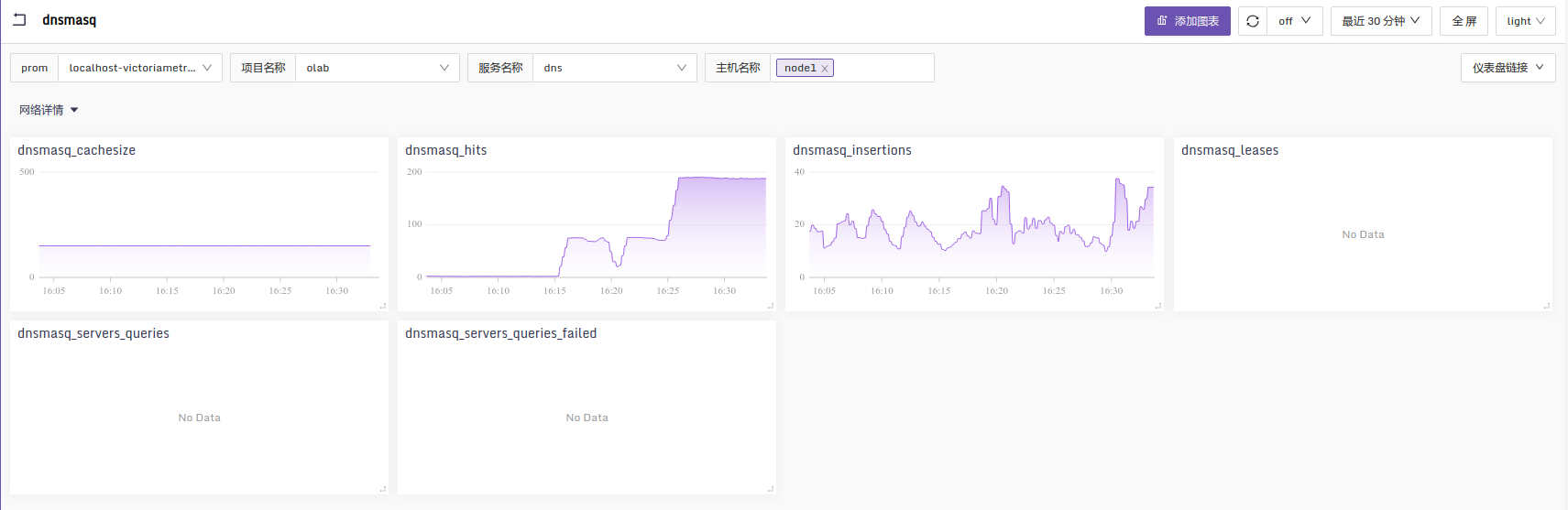Viewport: 1568px width, 510px height.
Task: Click the refresh icon button
Action: point(1253,21)
